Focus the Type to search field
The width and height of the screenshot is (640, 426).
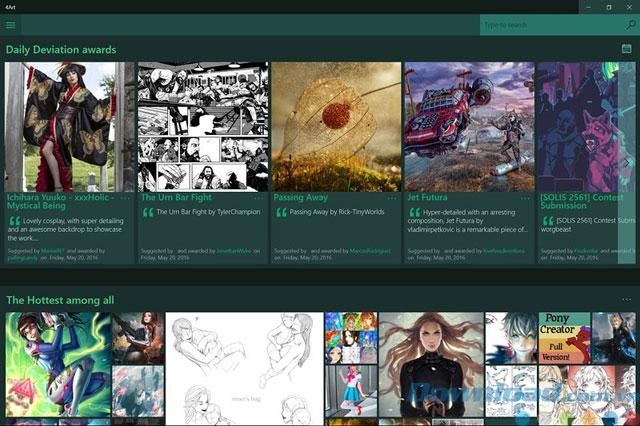pos(552,25)
